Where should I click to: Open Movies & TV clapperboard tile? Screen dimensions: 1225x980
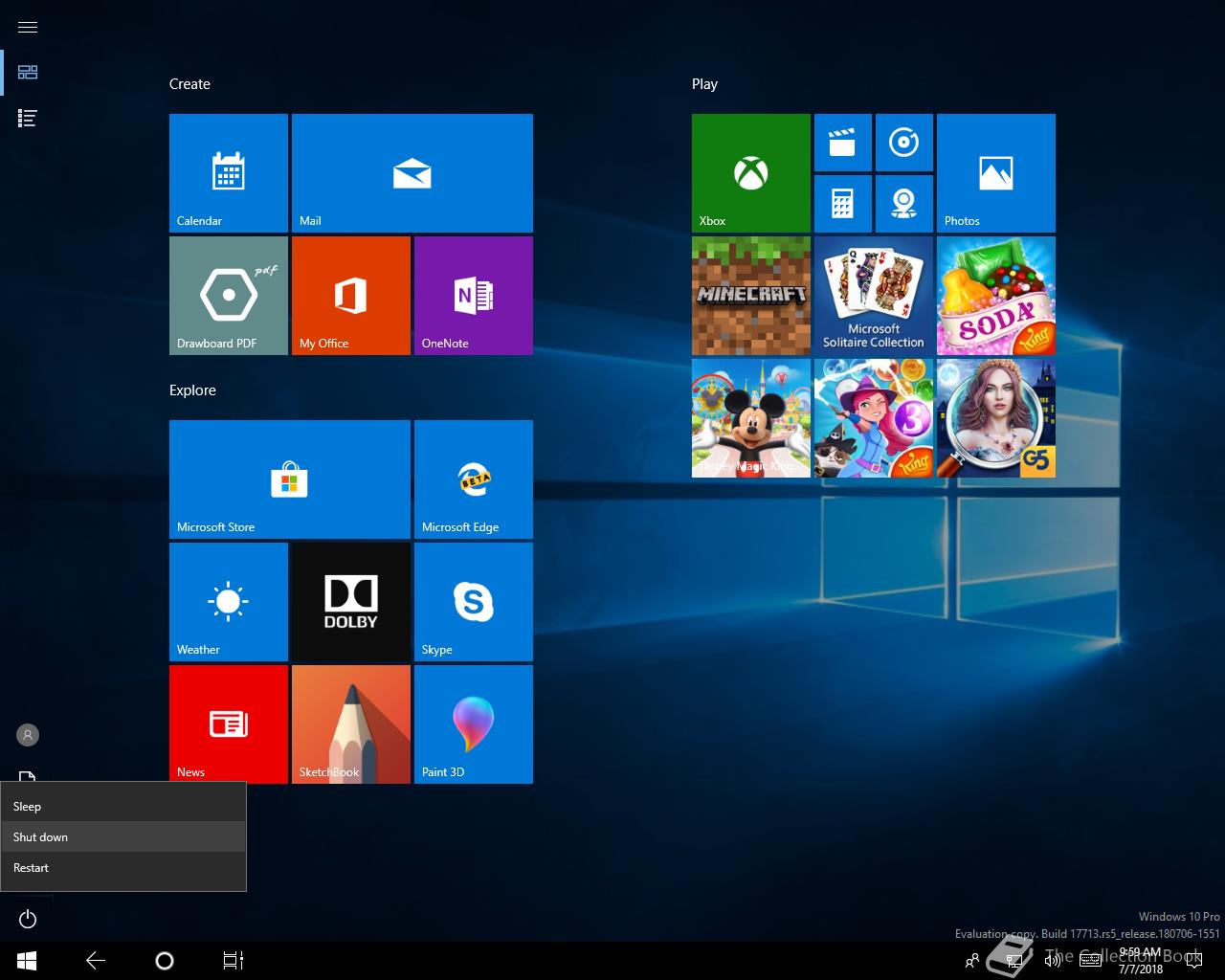(x=843, y=143)
